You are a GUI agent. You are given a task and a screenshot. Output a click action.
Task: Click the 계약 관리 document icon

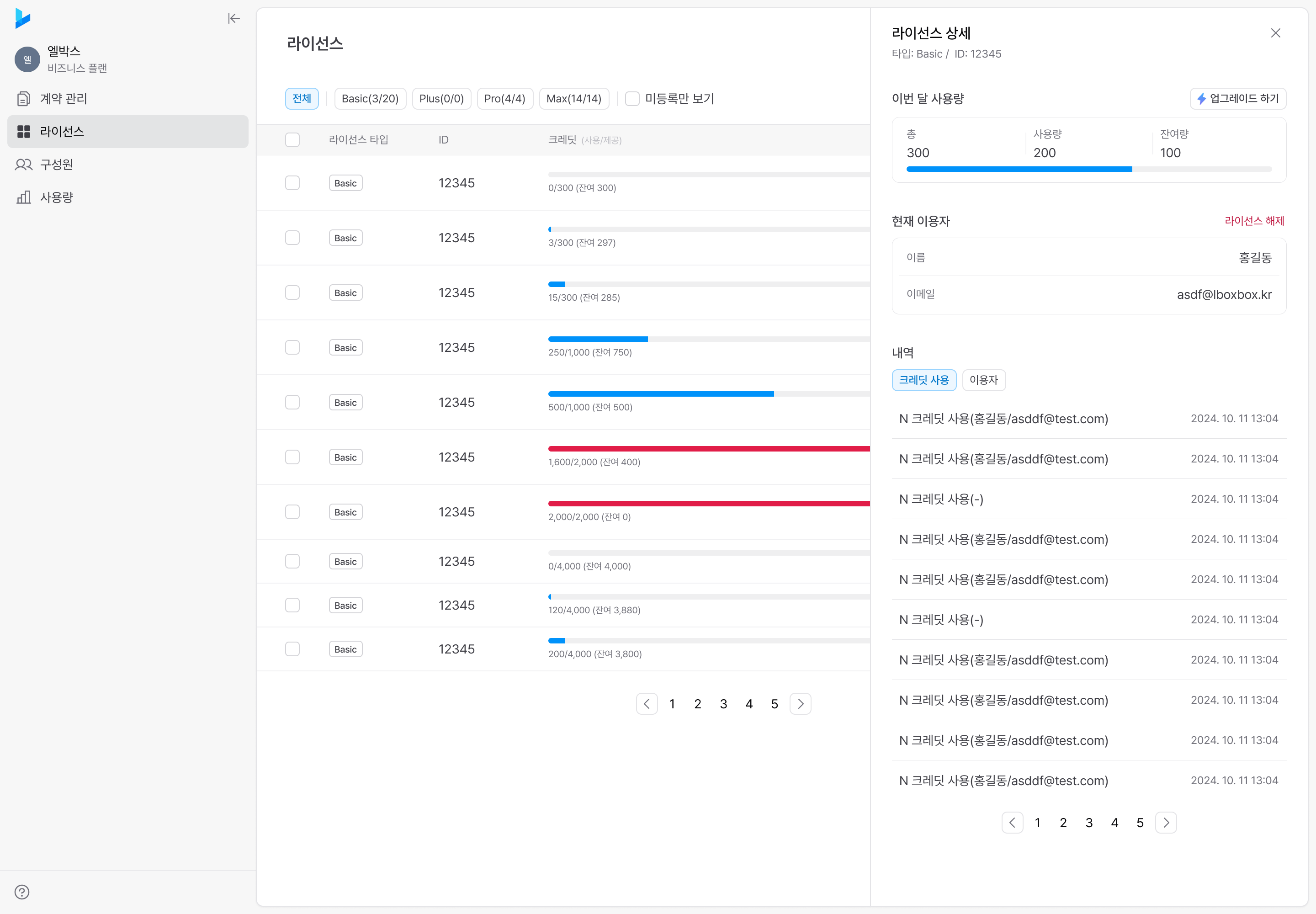(23, 99)
